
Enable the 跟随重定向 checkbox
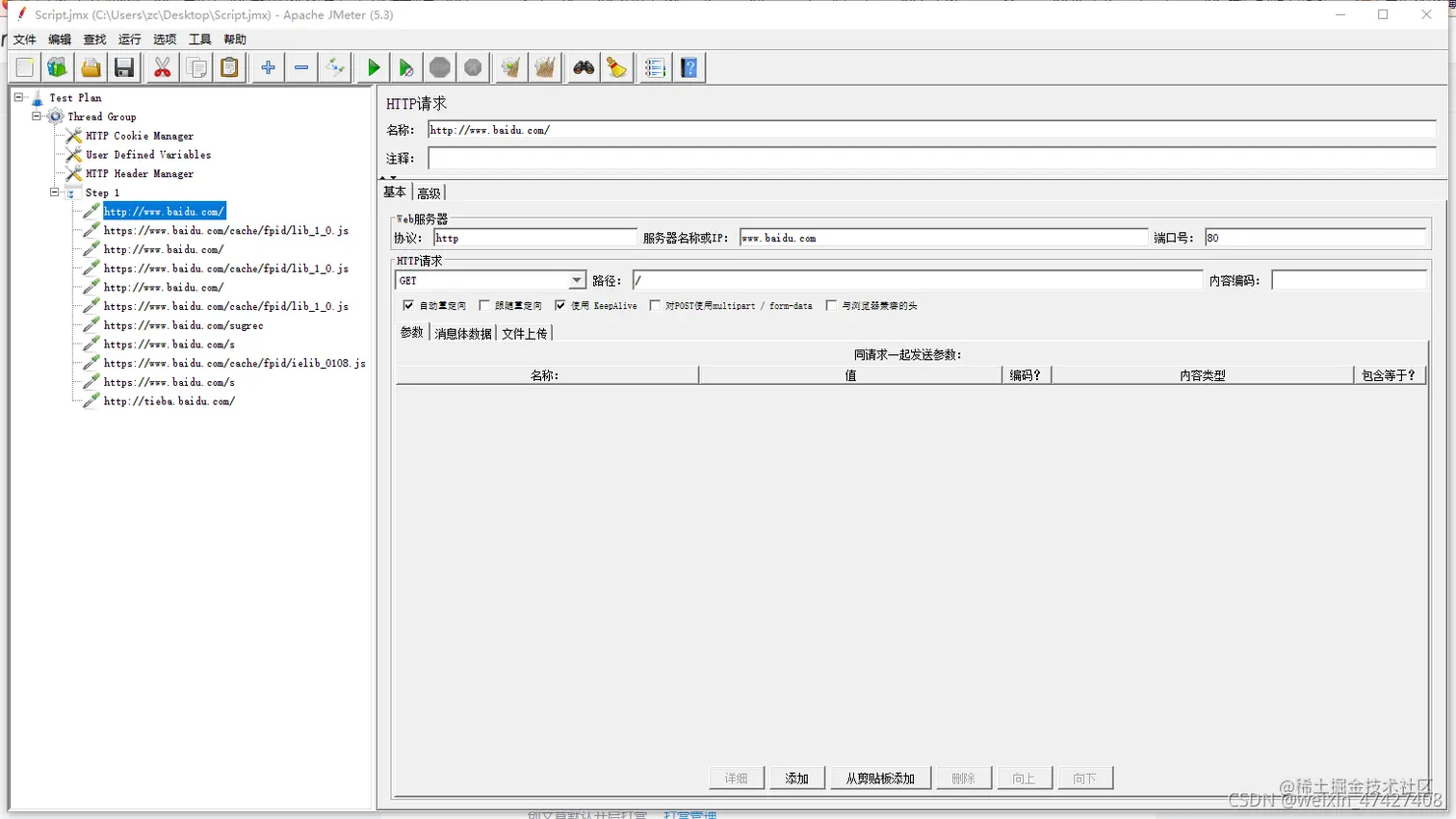[484, 305]
